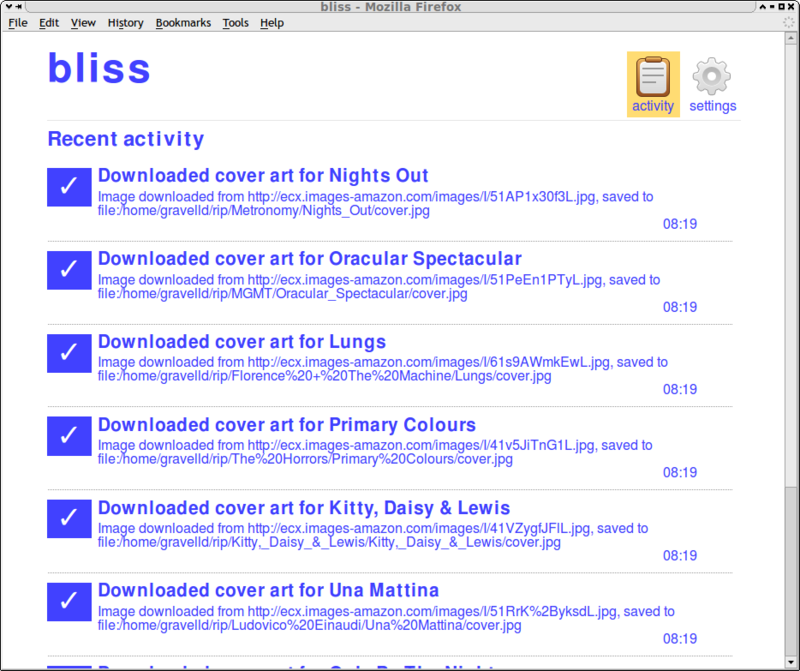Click 08:19 timestamp of Primary Colours

[x=680, y=473]
